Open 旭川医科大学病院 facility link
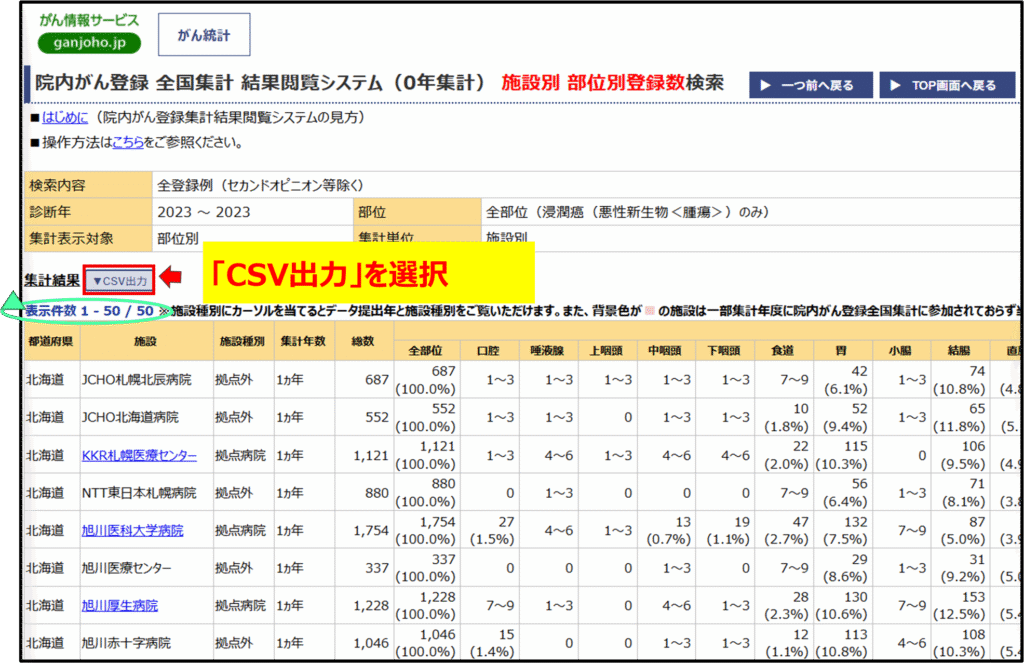This screenshot has height=663, width=1024. 132,530
